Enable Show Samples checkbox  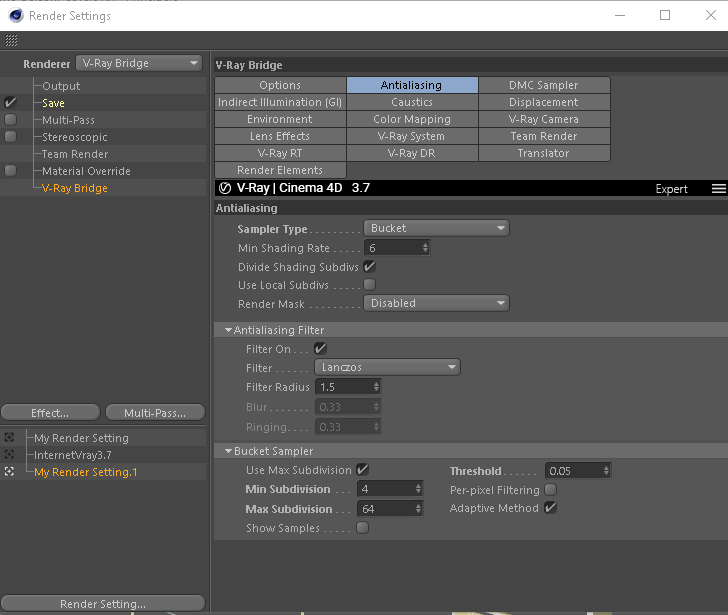363,528
